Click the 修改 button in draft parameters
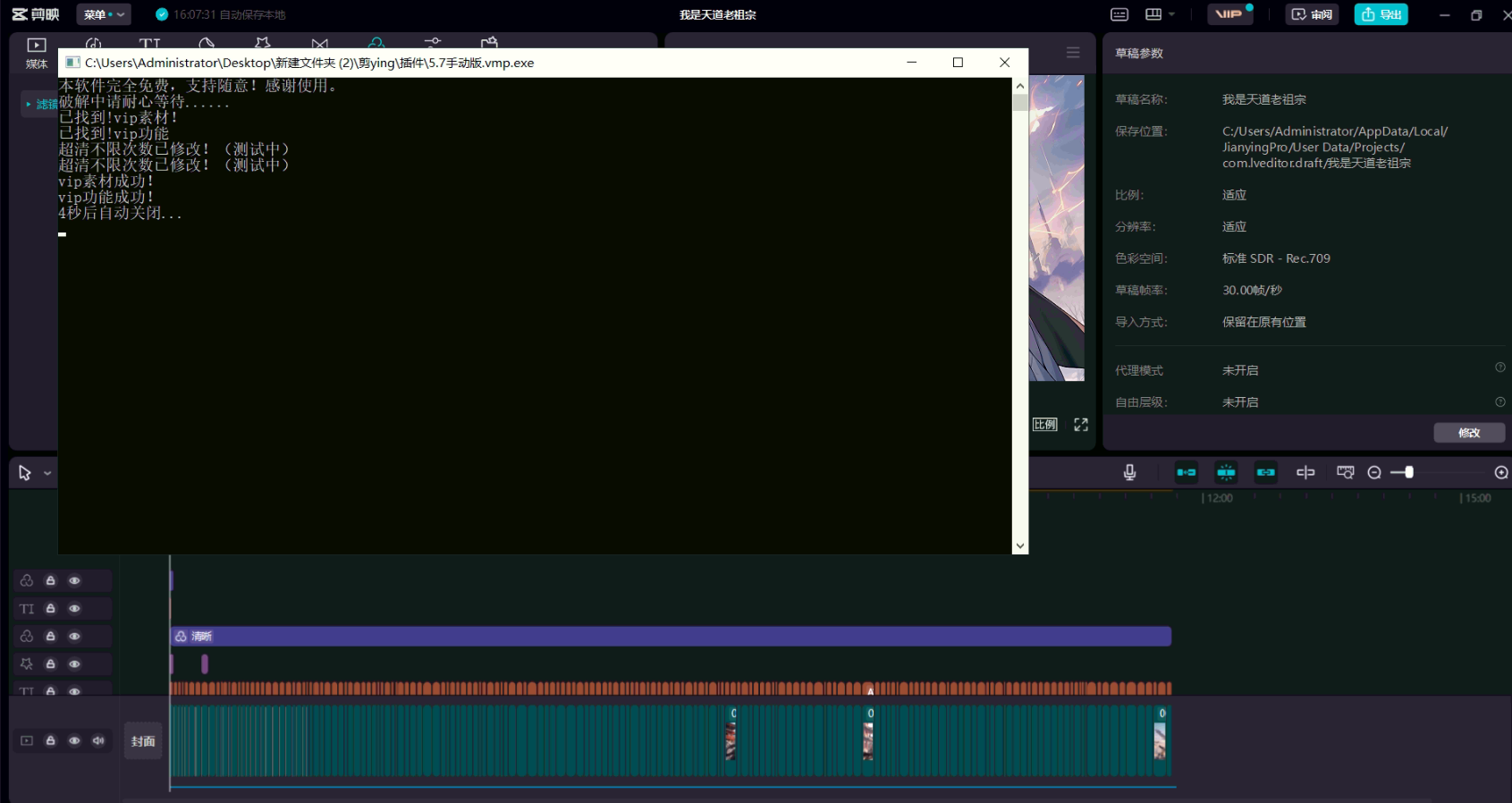The image size is (1512, 803). (x=1469, y=433)
